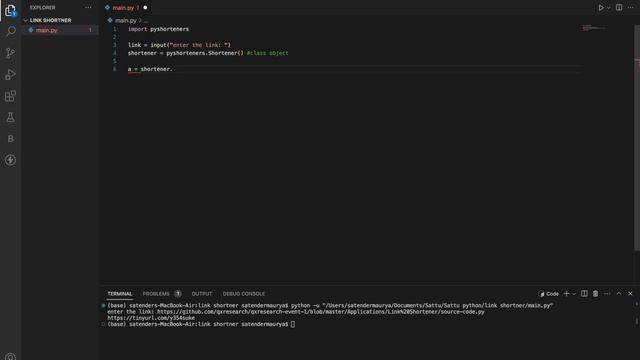The image size is (640, 360).
Task: Click the PROBLEMS count badge
Action: click(x=178, y=293)
